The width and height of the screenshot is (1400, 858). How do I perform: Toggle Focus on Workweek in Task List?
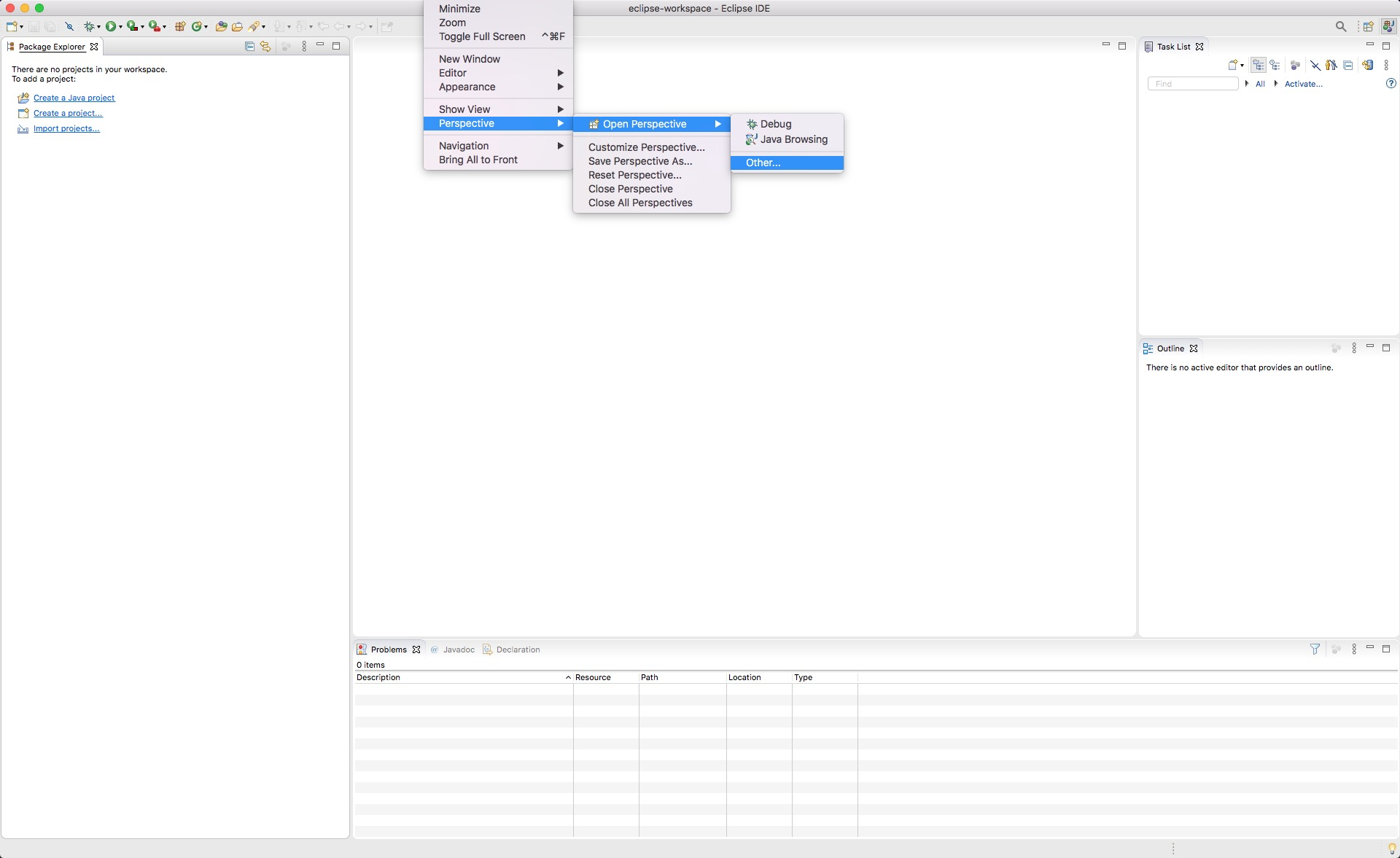[x=1295, y=65]
